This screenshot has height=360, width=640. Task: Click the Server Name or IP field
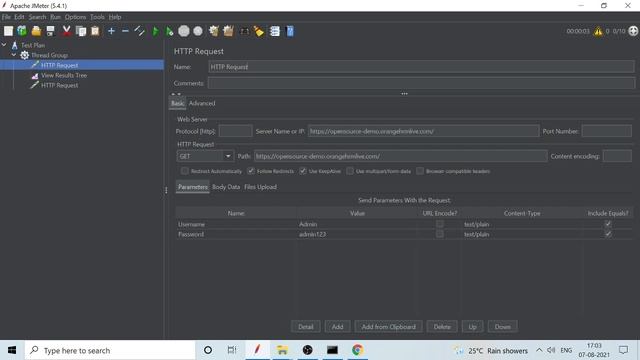click(423, 131)
